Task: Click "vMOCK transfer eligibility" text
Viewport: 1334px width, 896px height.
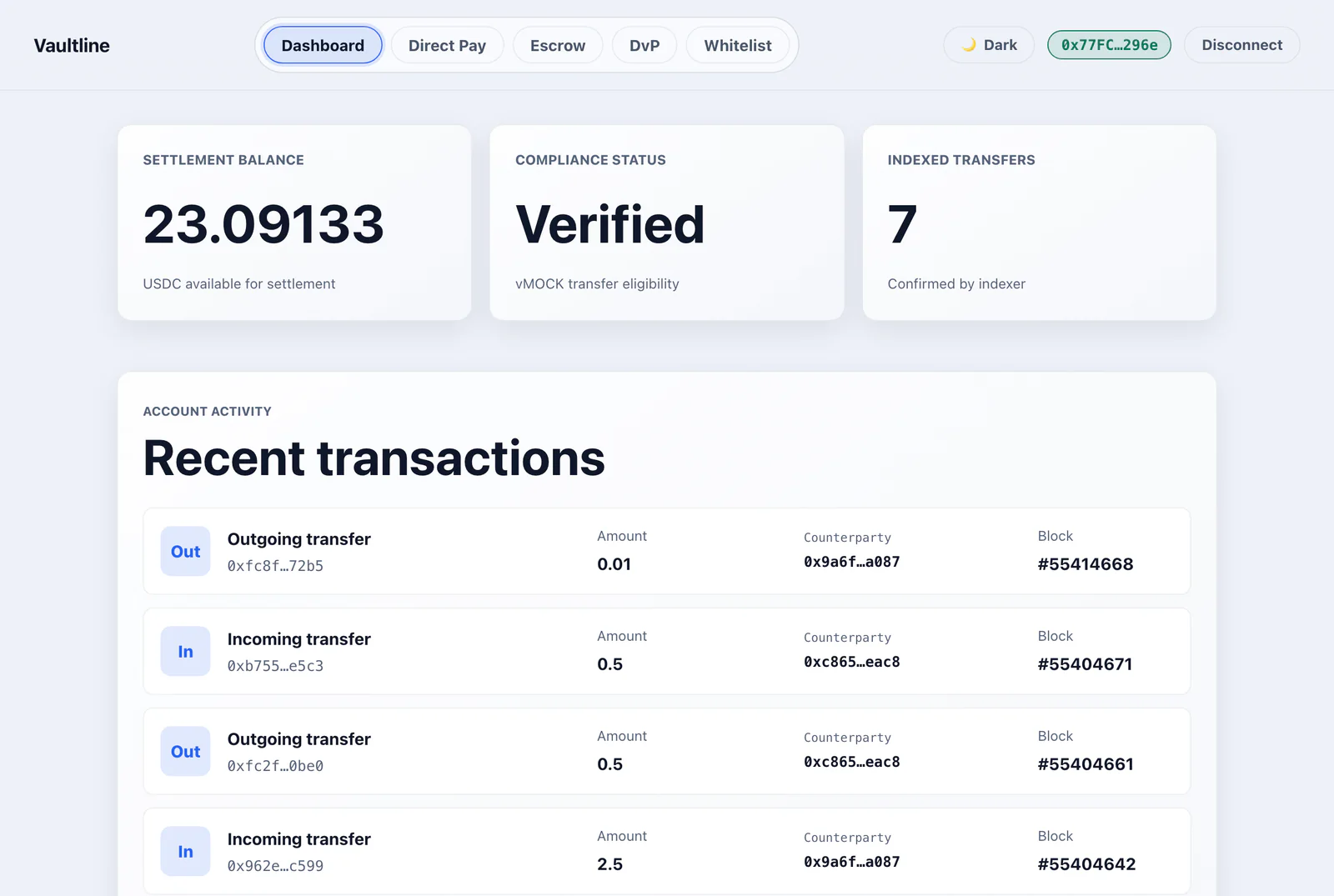Action: tap(597, 284)
